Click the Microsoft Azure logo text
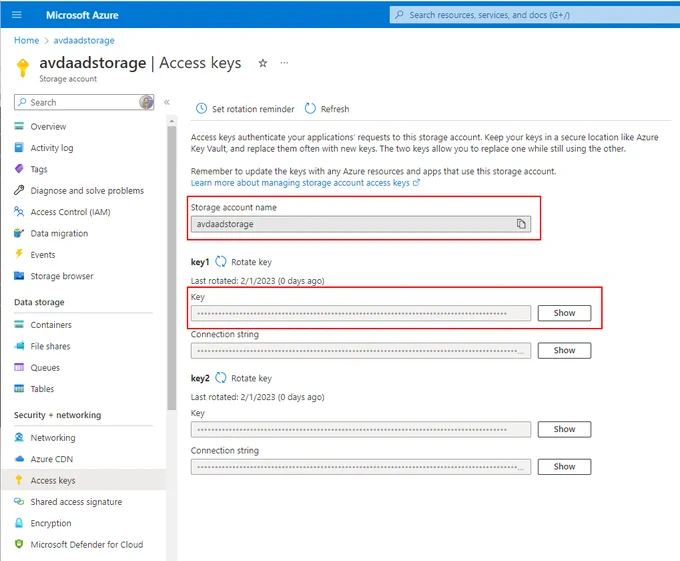The height and width of the screenshot is (561, 680). point(82,15)
